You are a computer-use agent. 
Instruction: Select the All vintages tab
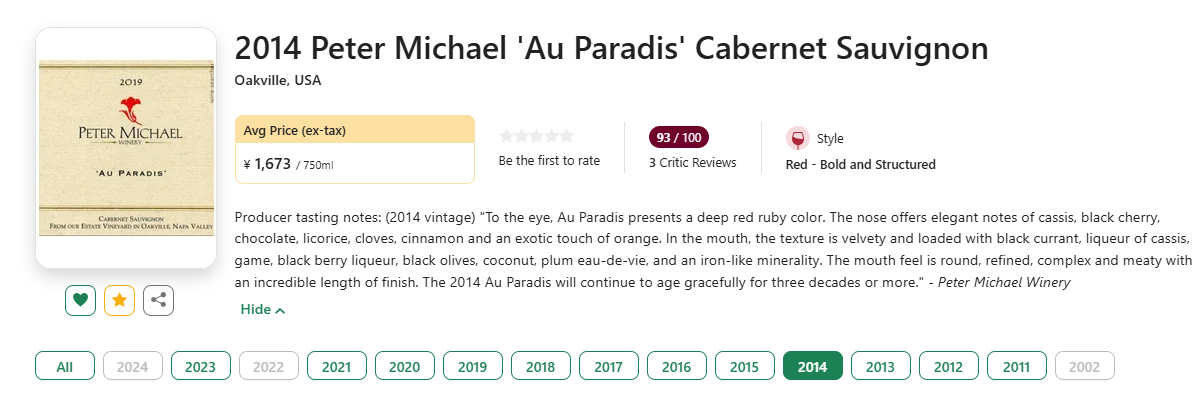pyautogui.click(x=65, y=367)
